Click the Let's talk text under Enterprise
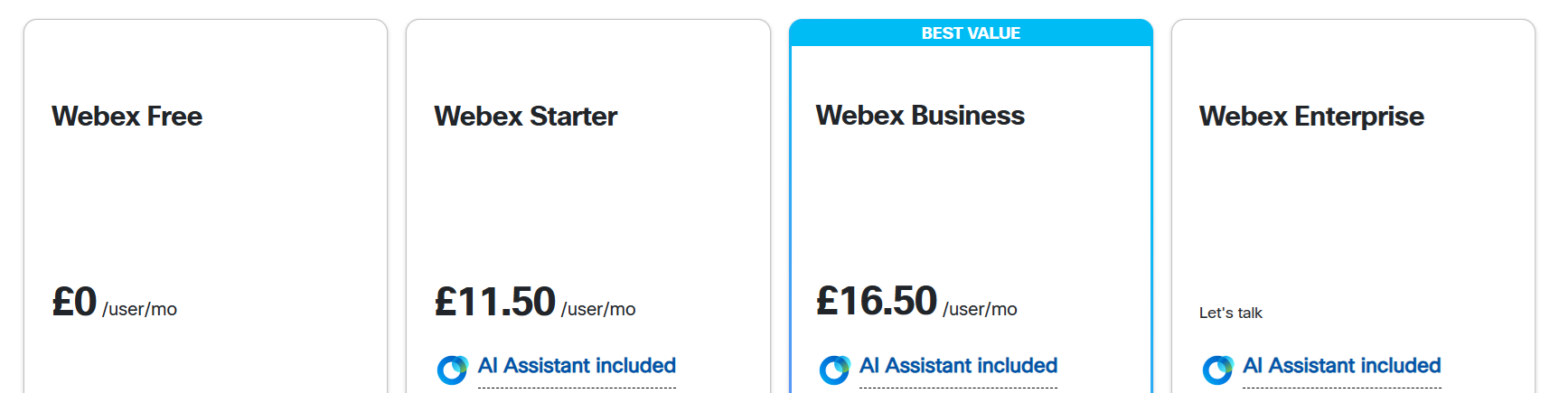Image resolution: width=1568 pixels, height=393 pixels. coord(1230,313)
